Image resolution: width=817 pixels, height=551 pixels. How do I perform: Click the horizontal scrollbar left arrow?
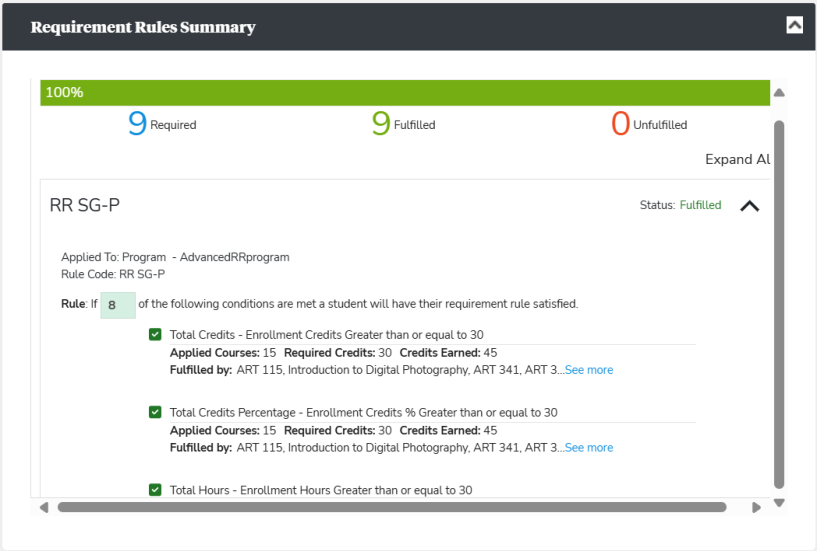(43, 507)
